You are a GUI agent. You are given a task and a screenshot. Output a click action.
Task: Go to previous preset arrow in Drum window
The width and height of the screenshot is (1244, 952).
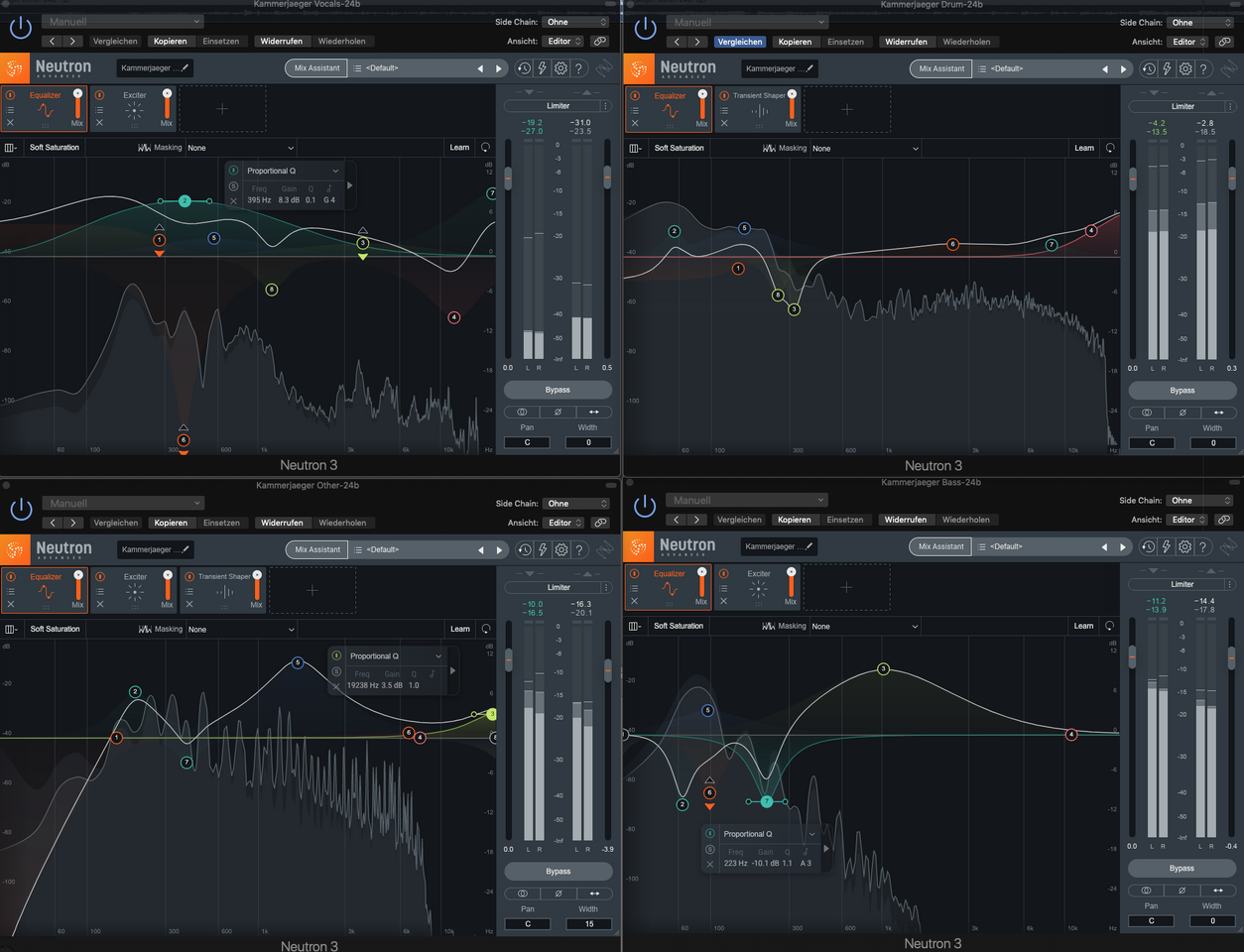tap(1104, 69)
